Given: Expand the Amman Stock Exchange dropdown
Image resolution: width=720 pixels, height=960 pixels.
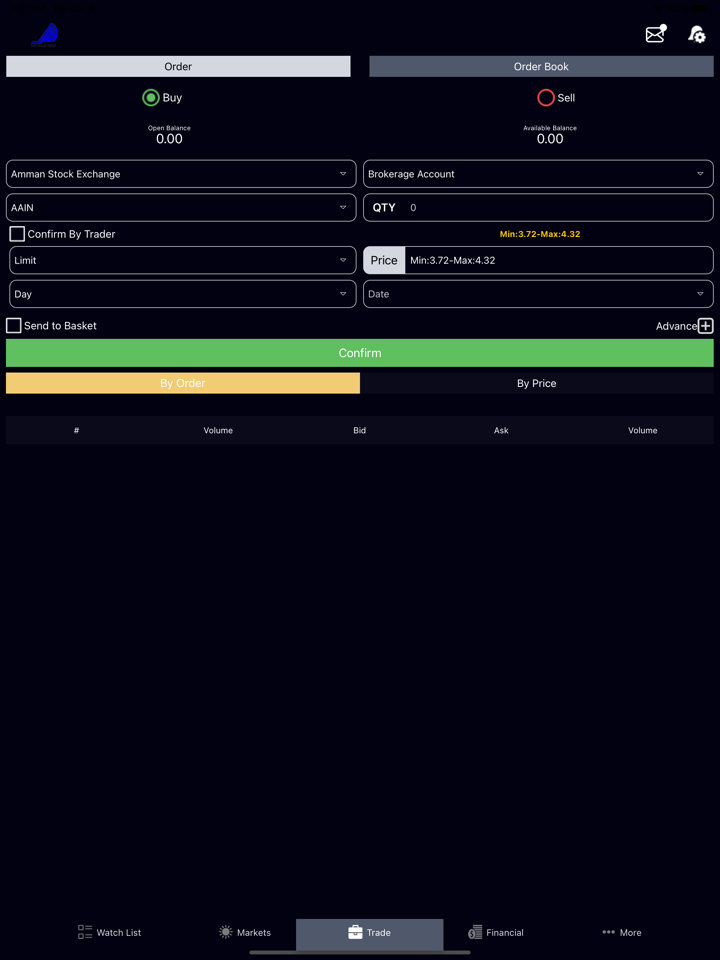Looking at the screenshot, I should pyautogui.click(x=181, y=174).
